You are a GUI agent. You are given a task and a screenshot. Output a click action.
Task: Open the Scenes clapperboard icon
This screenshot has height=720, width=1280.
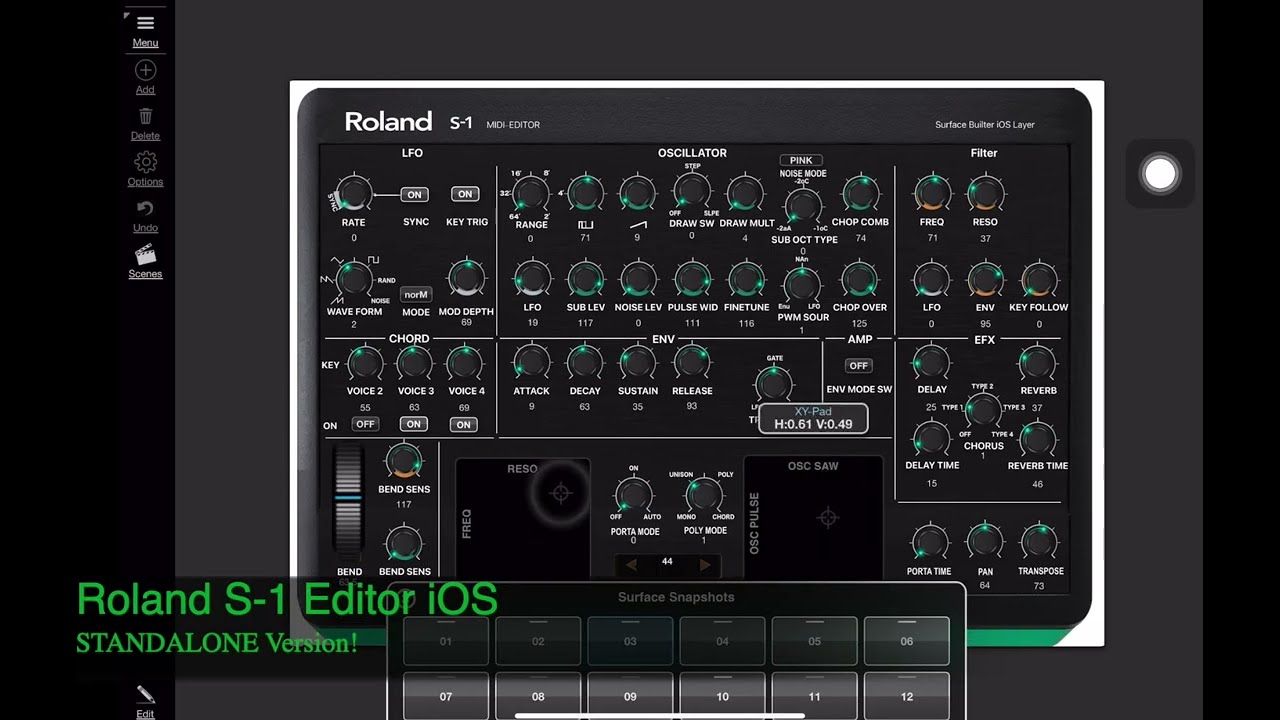145,254
